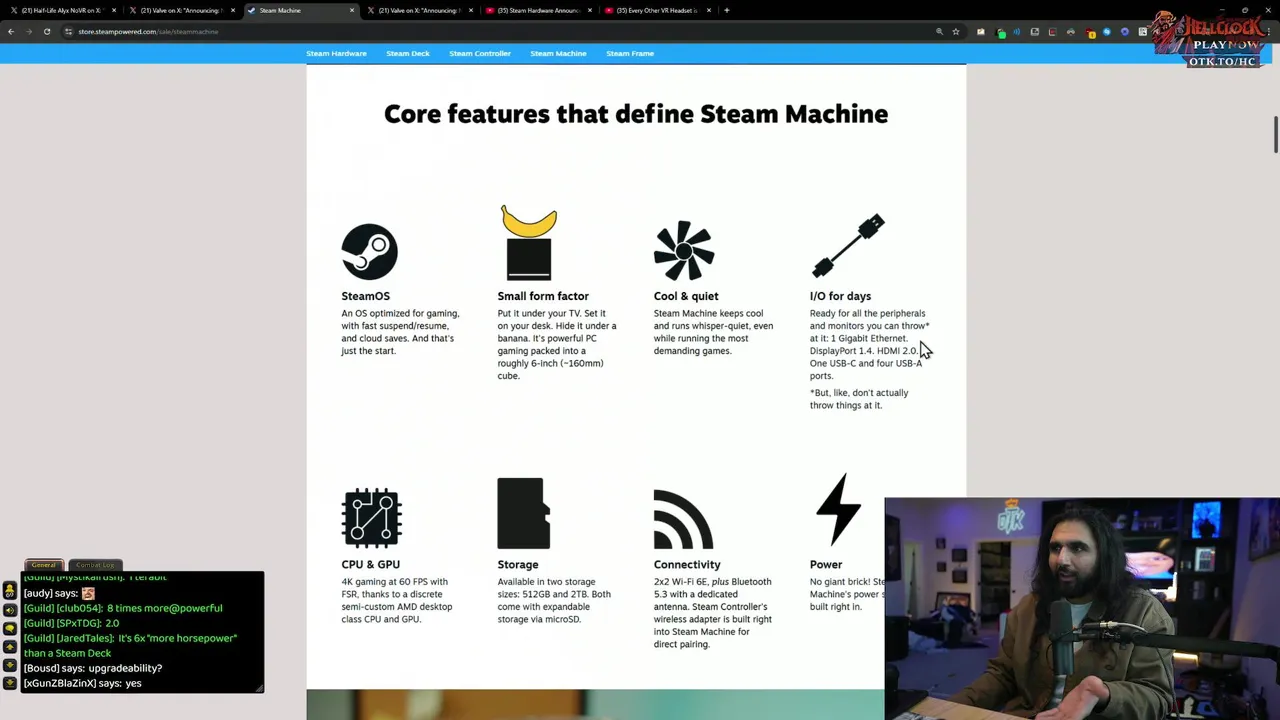Open Steam Frame nav link
This screenshot has width=1280, height=720.
[x=630, y=53]
